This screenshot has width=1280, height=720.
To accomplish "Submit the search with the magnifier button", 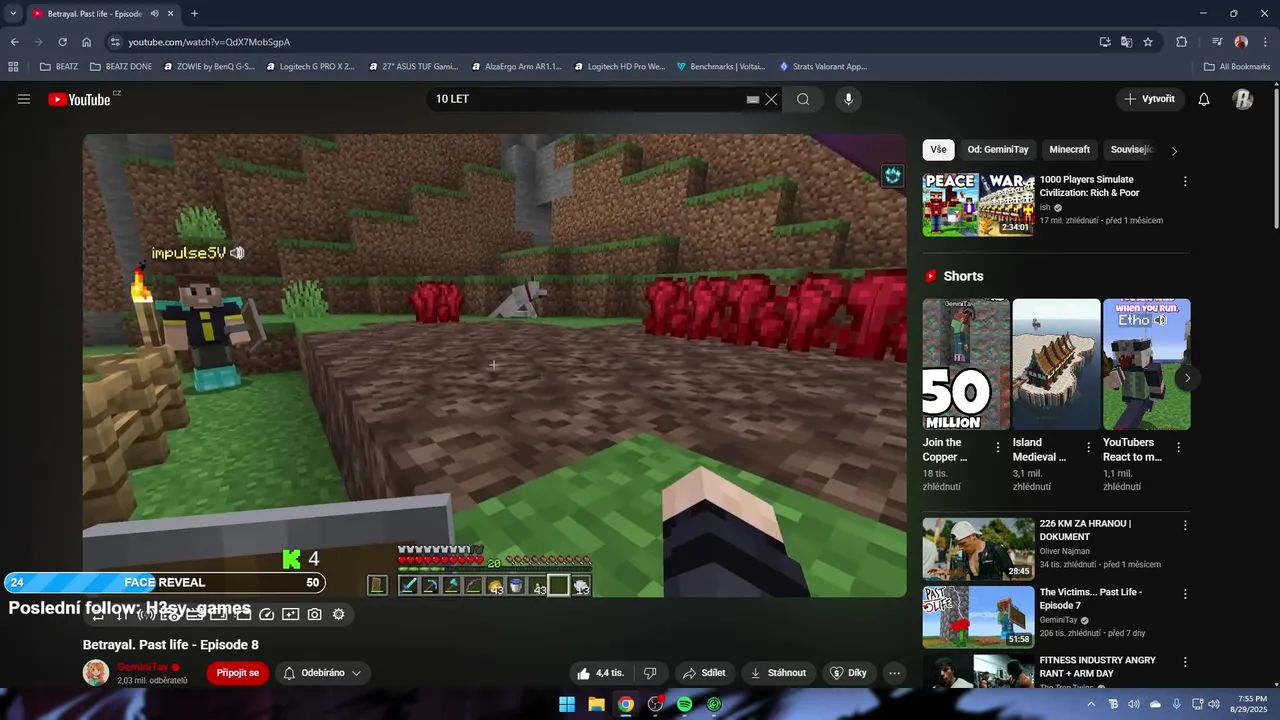I will tap(803, 99).
